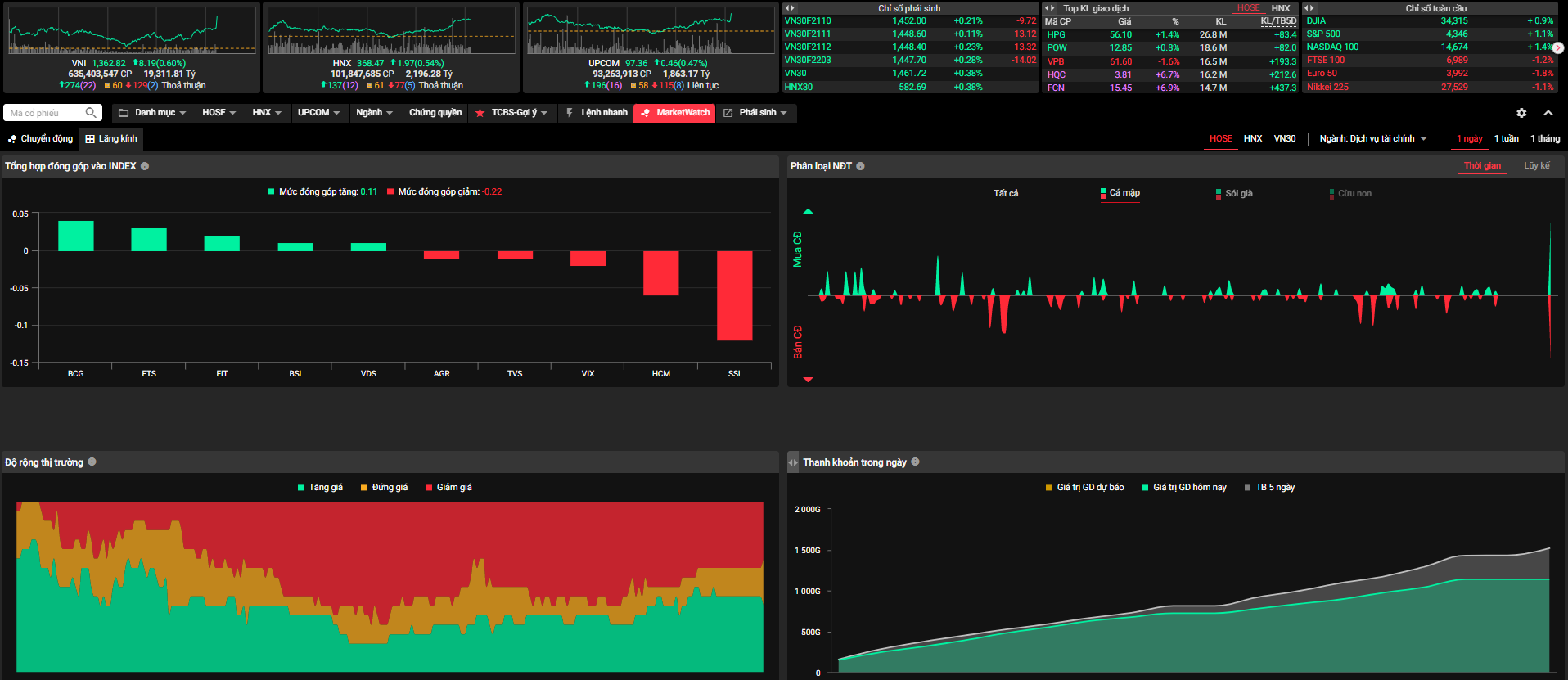
Task: Collapse the top panel with the up chevron
Action: (x=1548, y=113)
